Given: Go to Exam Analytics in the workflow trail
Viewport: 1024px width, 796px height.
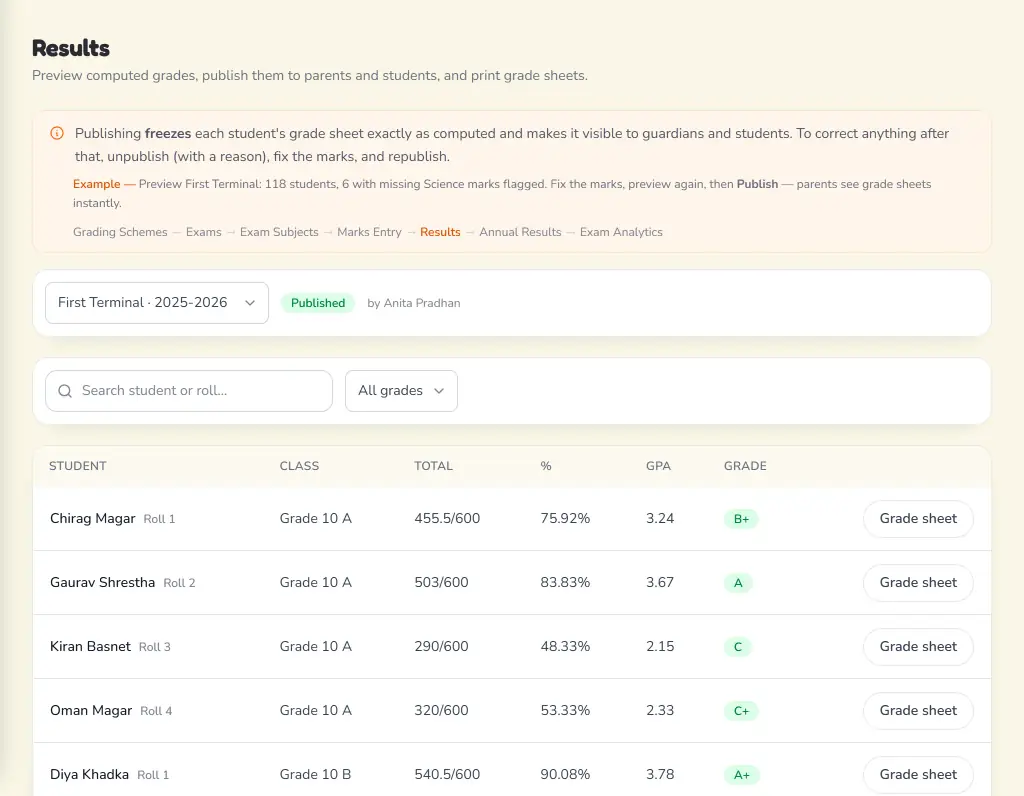Looking at the screenshot, I should click(x=621, y=232).
